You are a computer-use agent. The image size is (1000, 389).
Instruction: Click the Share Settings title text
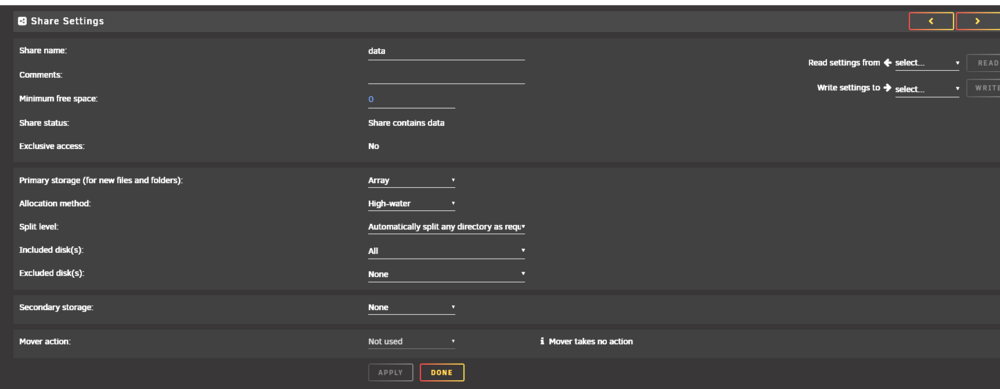[x=67, y=21]
